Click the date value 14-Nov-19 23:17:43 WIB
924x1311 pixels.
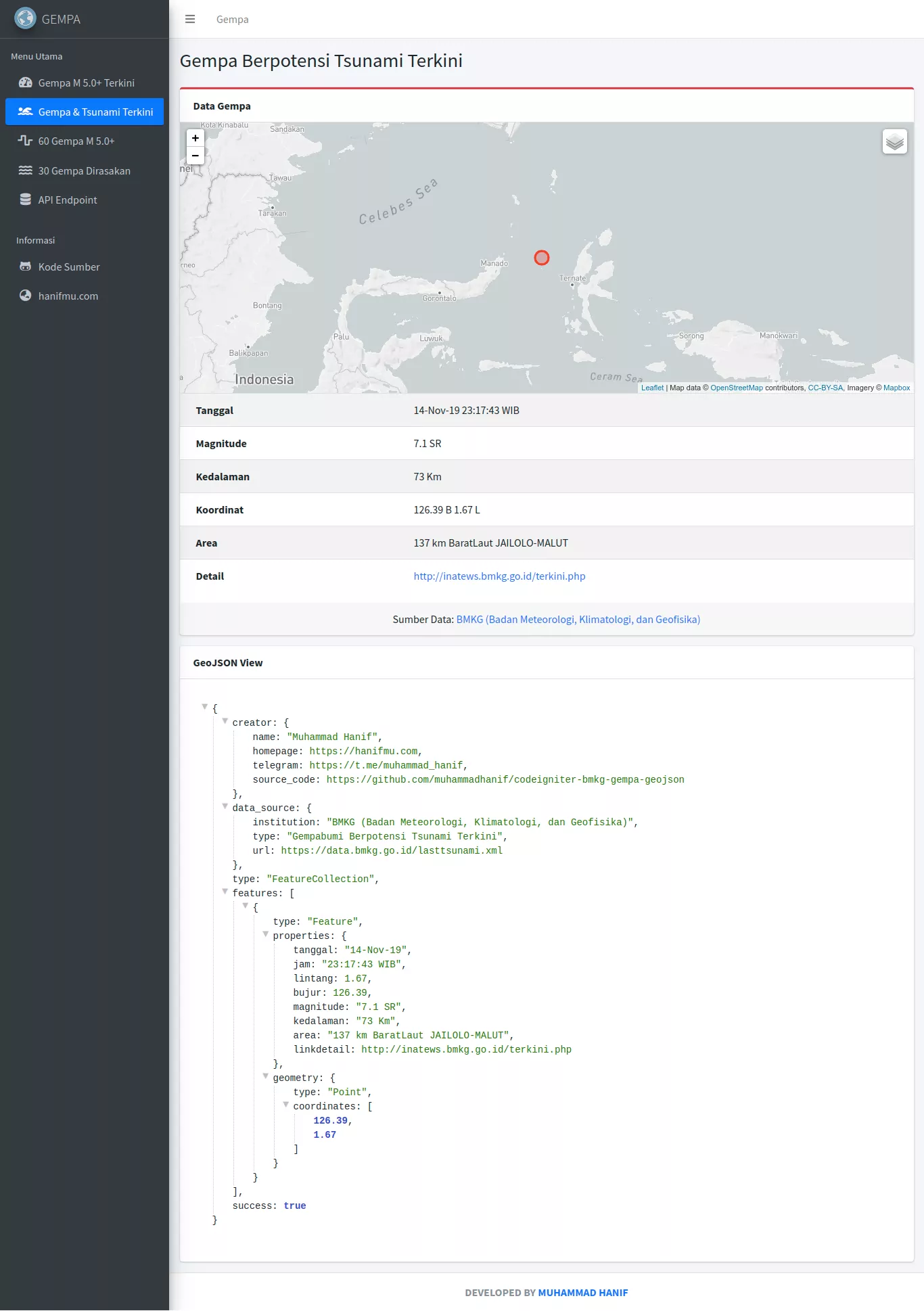467,411
